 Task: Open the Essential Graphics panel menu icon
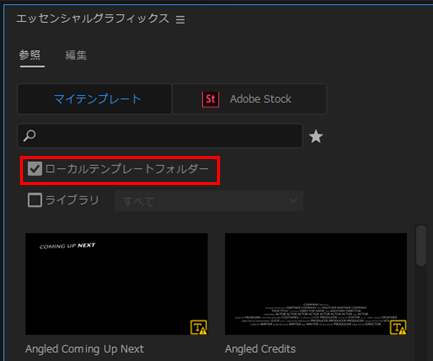180,20
